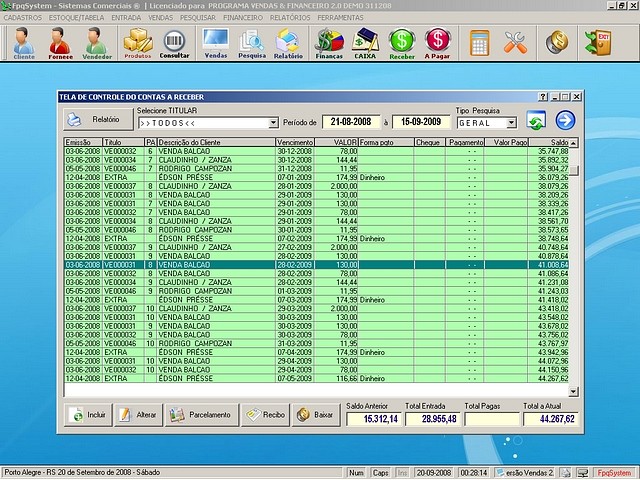The width and height of the screenshot is (640, 480).
Task: Expand the Selecione TITULAR dropdown
Action: coord(273,123)
